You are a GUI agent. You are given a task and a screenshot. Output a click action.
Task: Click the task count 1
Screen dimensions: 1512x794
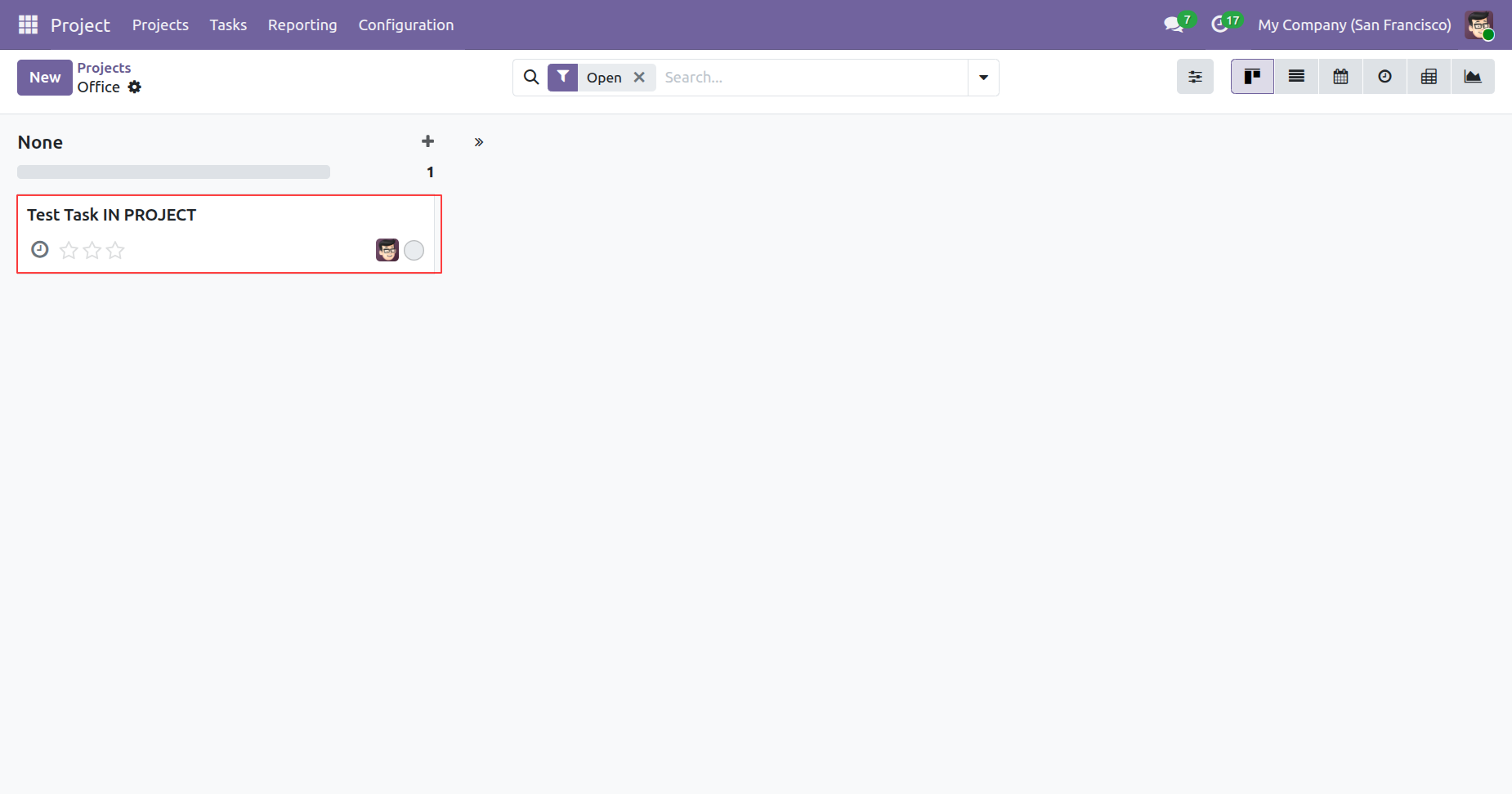[x=430, y=172]
